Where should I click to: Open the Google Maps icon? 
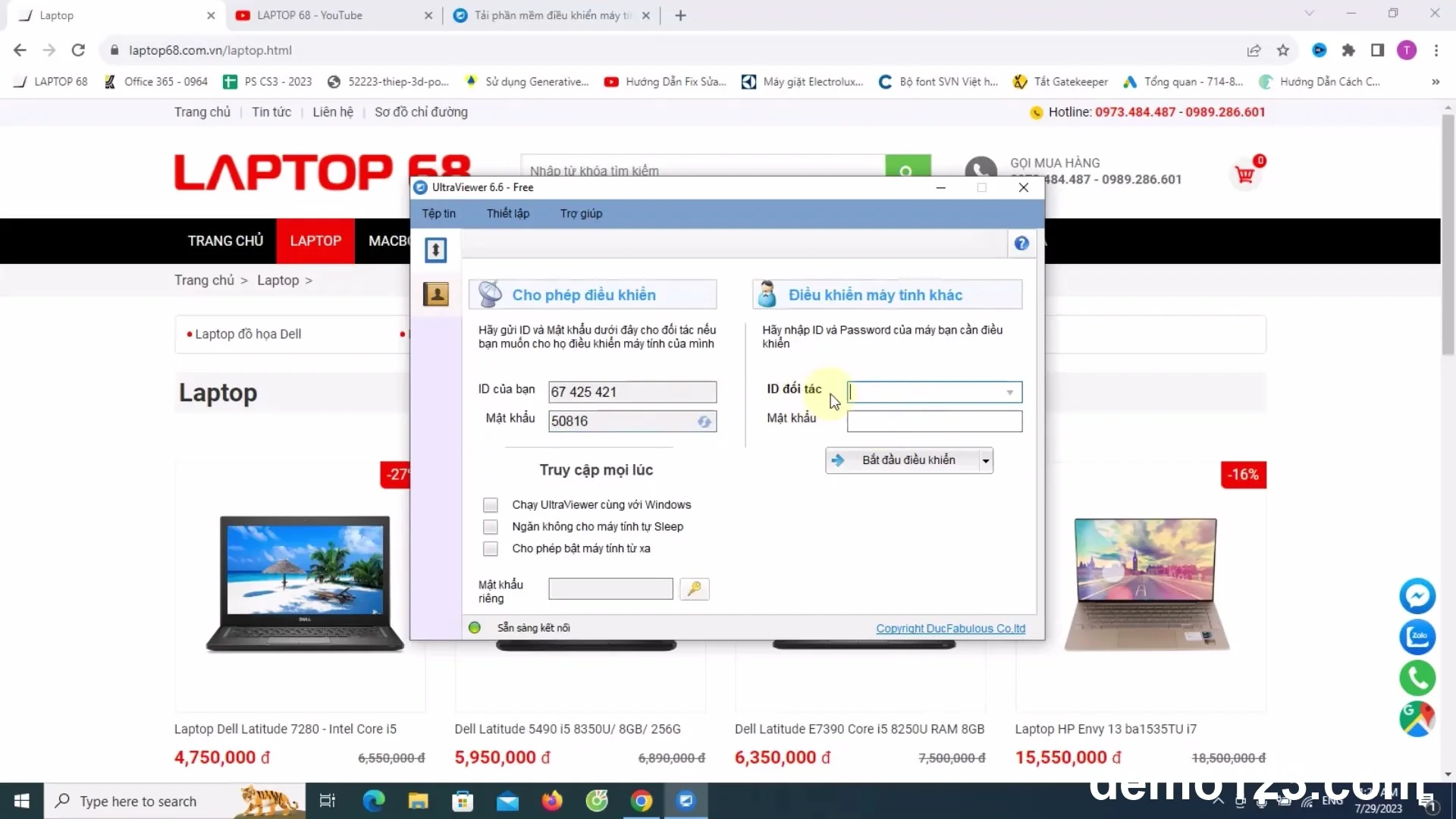pos(1417,719)
